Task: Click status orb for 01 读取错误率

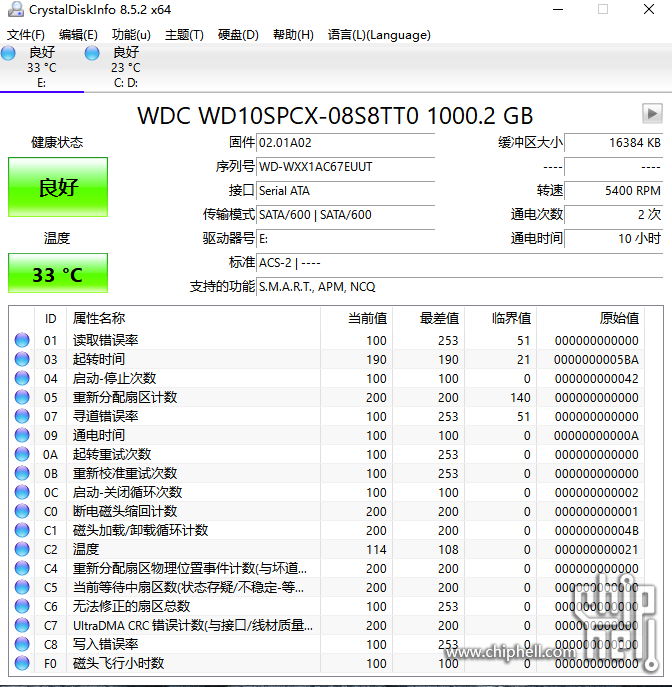Action: click(22, 340)
